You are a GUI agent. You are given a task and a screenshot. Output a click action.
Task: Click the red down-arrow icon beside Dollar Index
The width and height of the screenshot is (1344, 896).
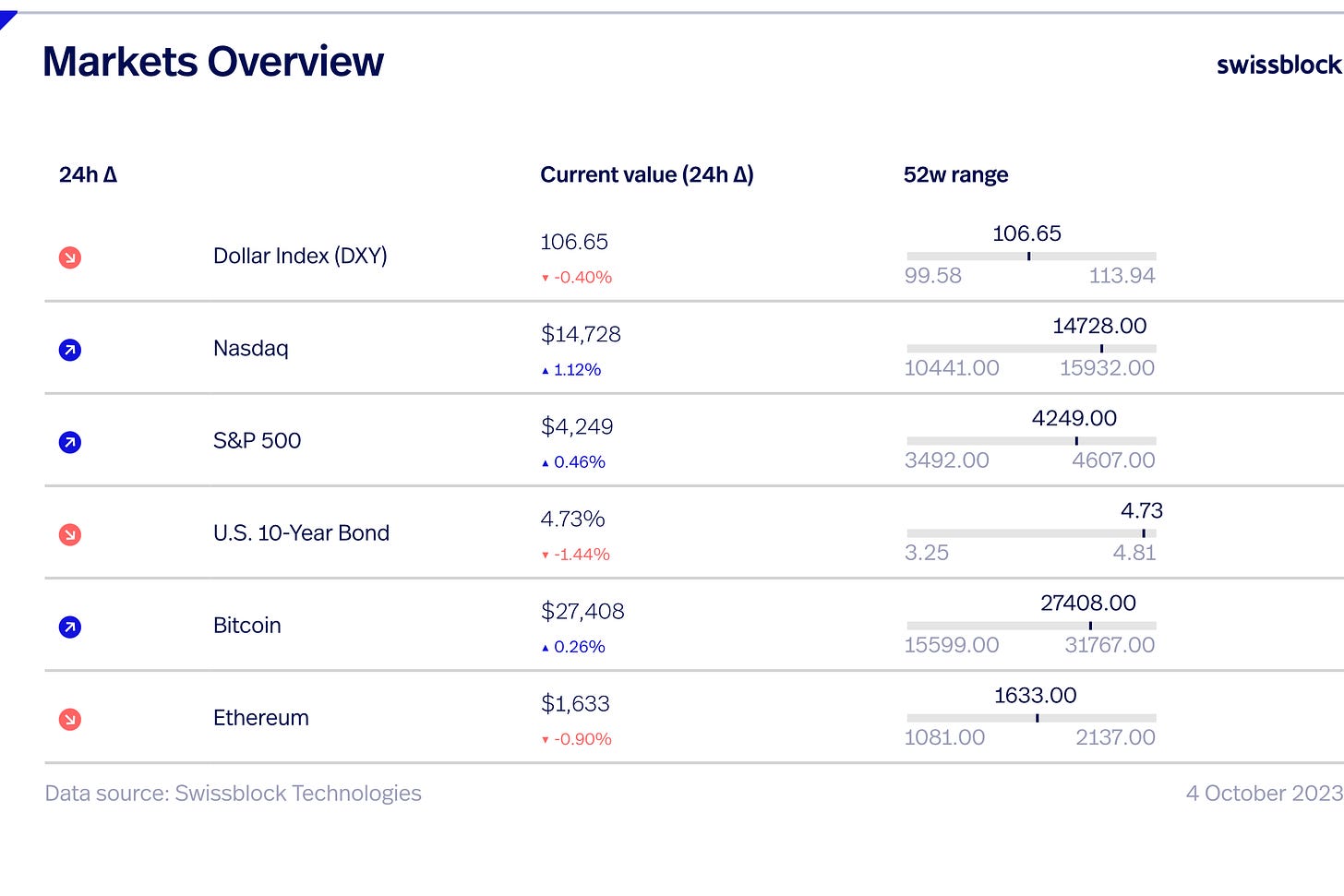tap(70, 257)
